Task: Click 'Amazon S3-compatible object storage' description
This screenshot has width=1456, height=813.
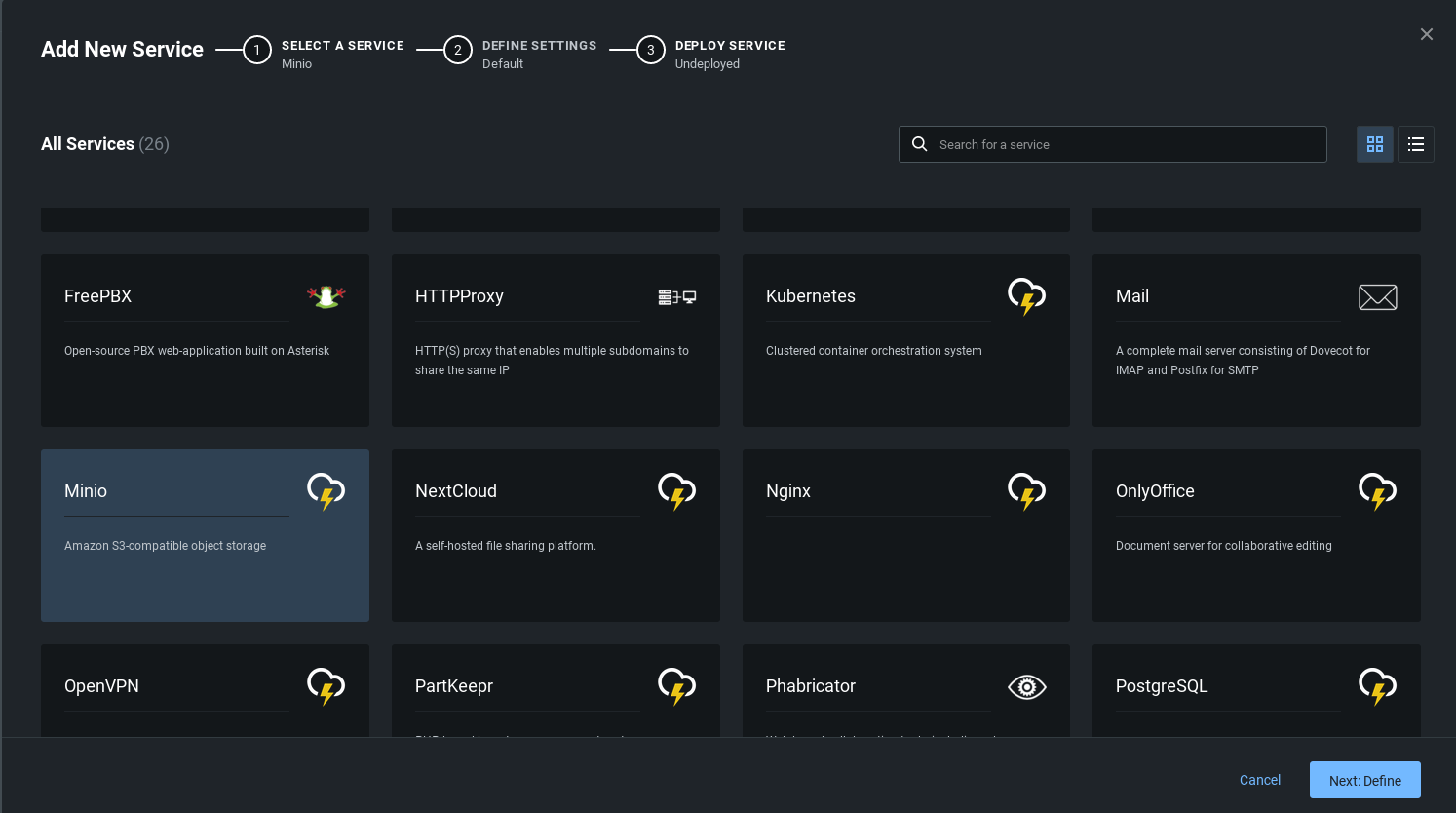Action: tap(166, 546)
